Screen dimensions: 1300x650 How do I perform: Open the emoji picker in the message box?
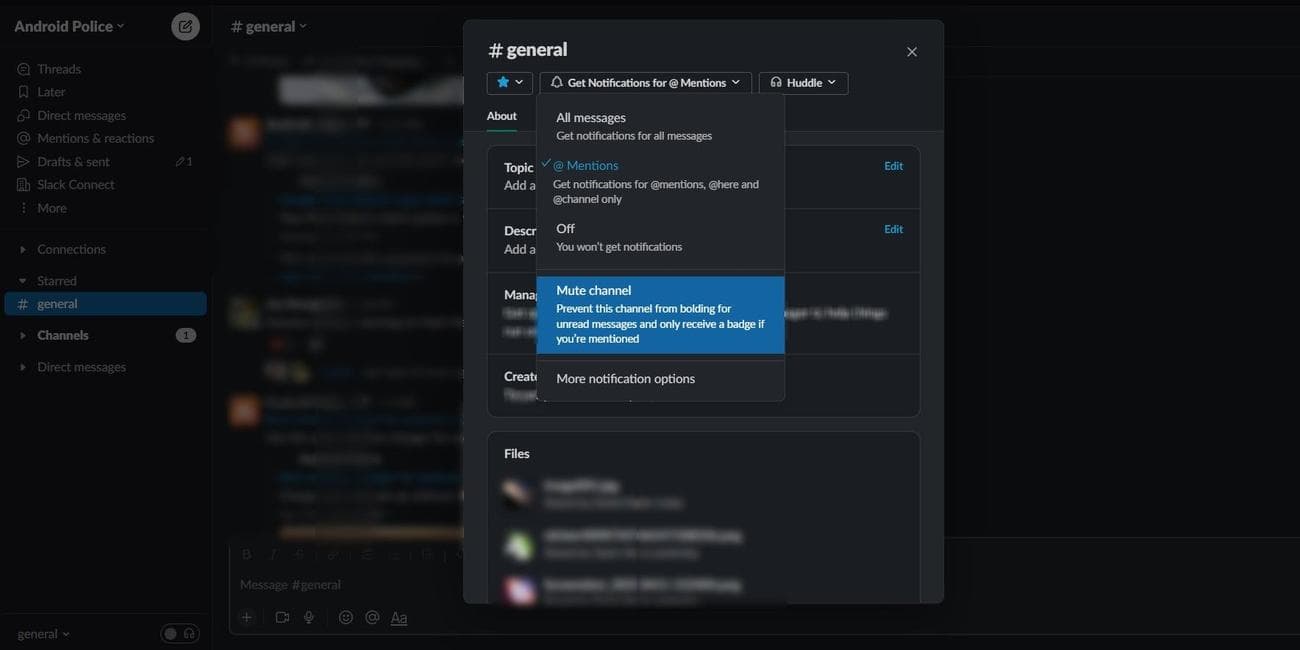click(x=345, y=617)
